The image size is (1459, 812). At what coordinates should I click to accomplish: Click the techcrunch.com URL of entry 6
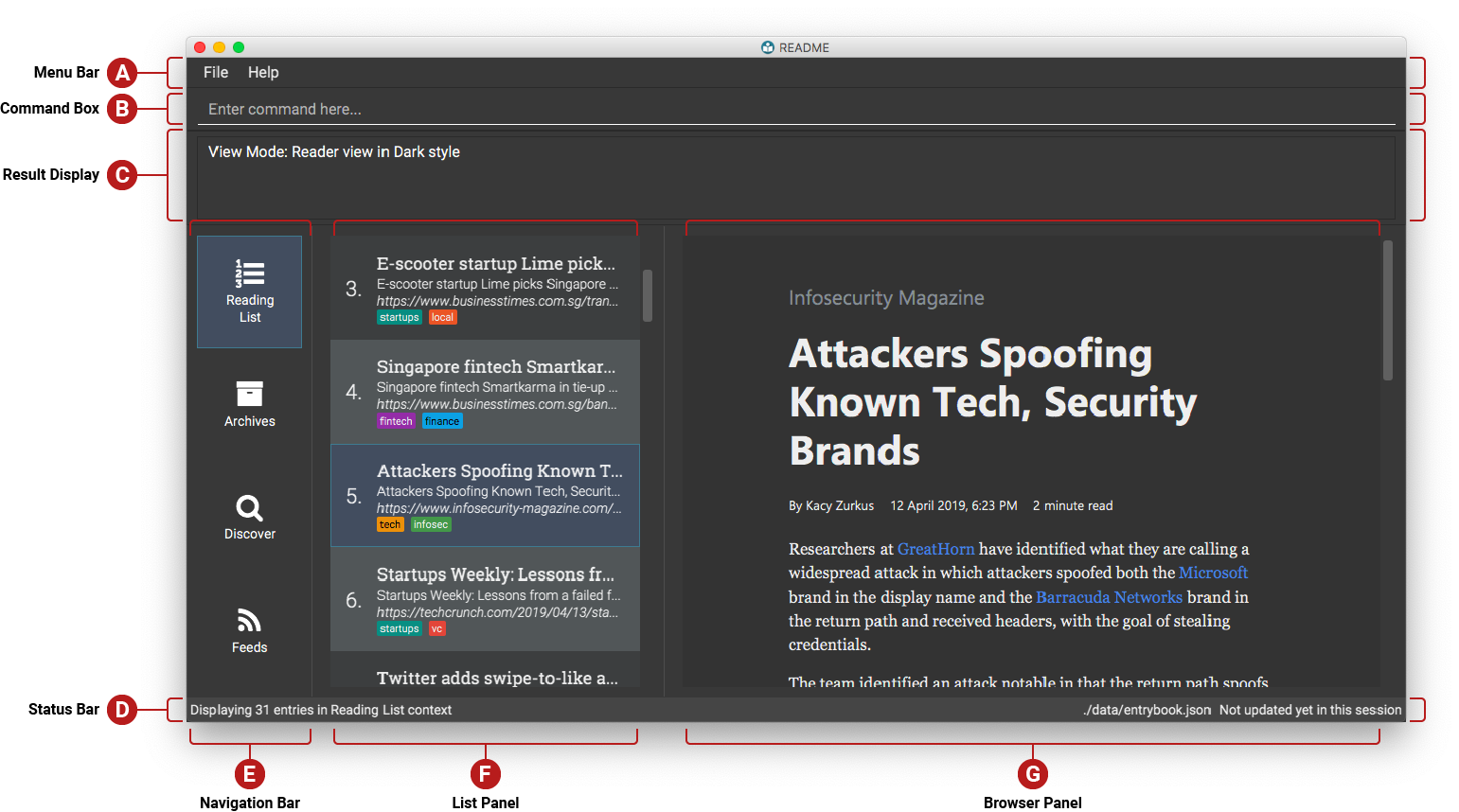click(497, 612)
